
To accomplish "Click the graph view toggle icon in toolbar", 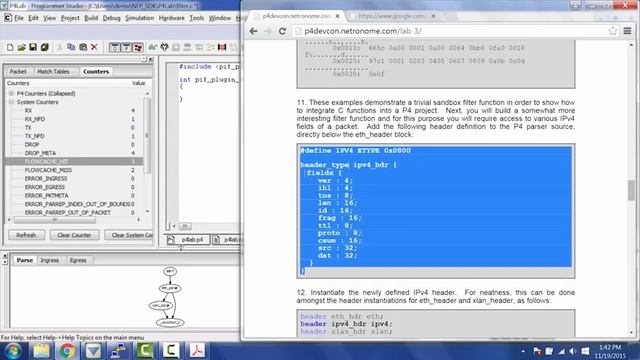I will 138,48.
